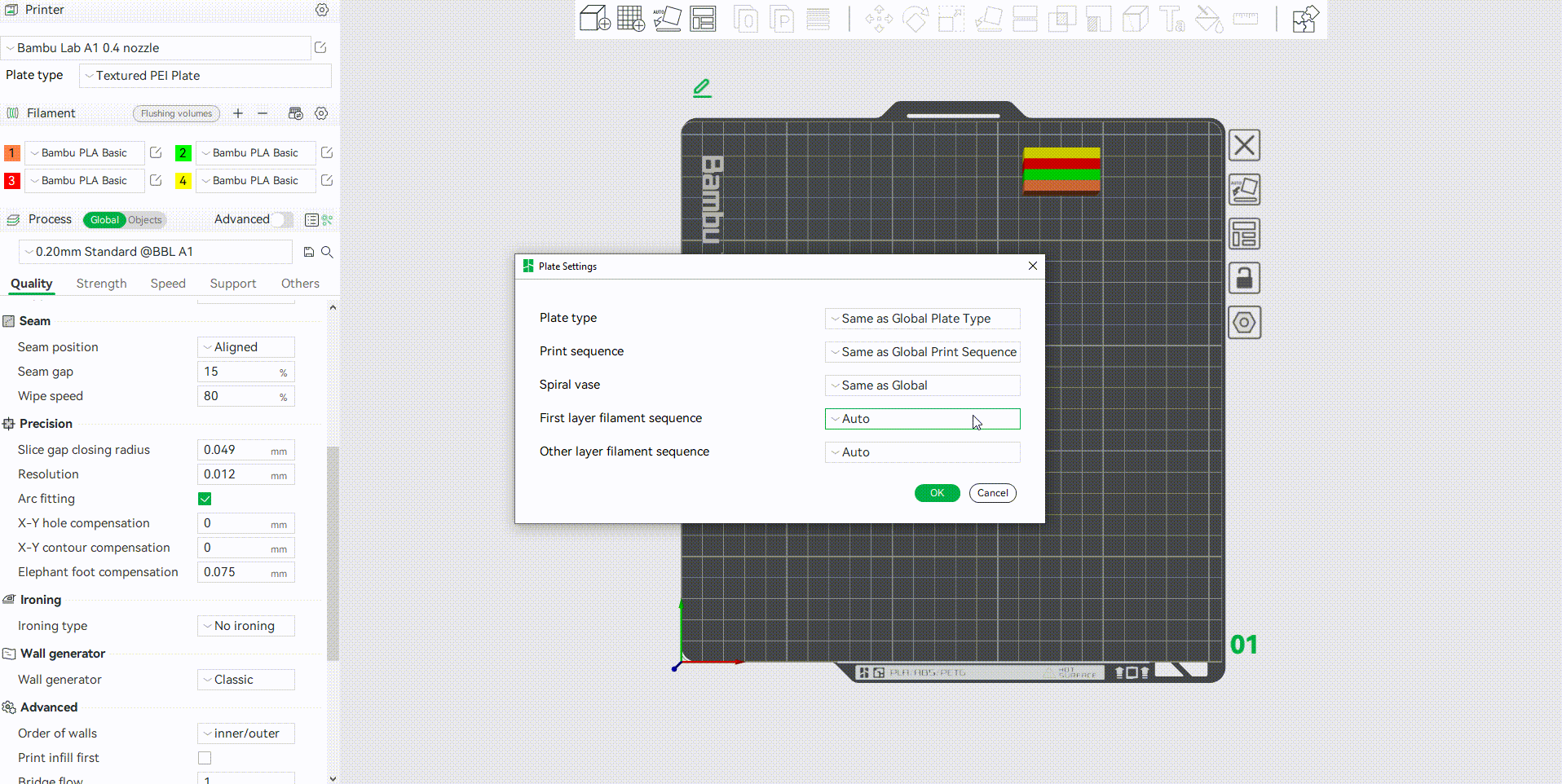Open printer section settings gear
Screen dimensions: 1562x784
(x=322, y=10)
